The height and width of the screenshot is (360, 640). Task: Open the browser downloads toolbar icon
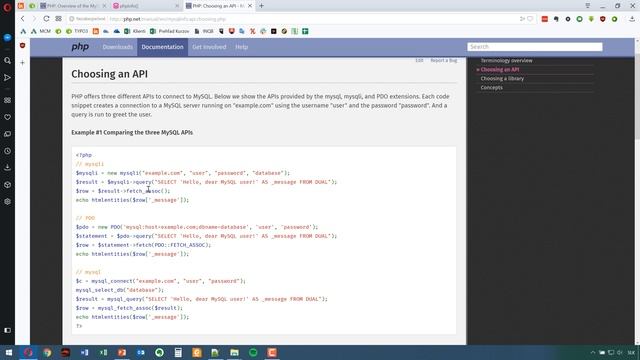[x=632, y=19]
